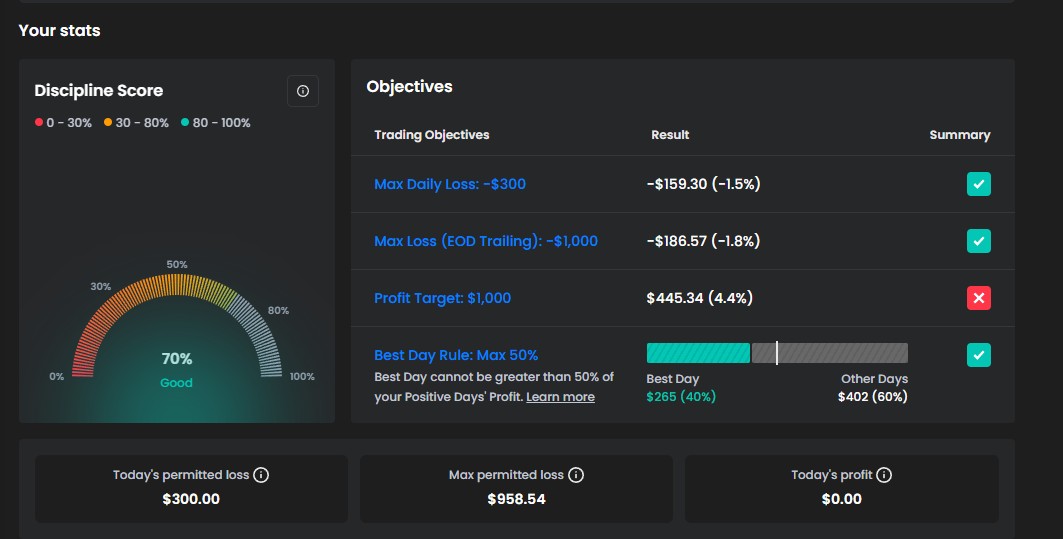Click the Today's permitted loss label
The width and height of the screenshot is (1063, 539).
pyautogui.click(x=181, y=475)
